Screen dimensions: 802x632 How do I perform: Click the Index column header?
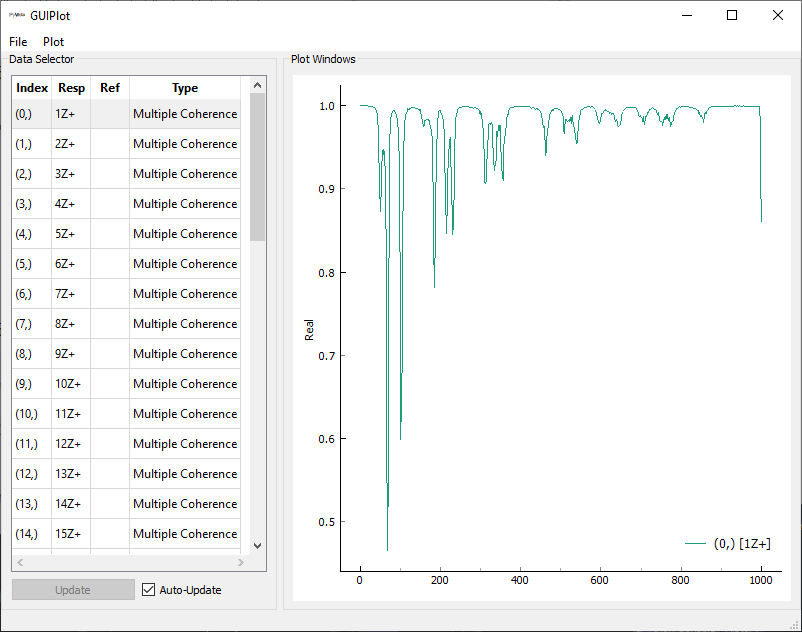coord(32,88)
